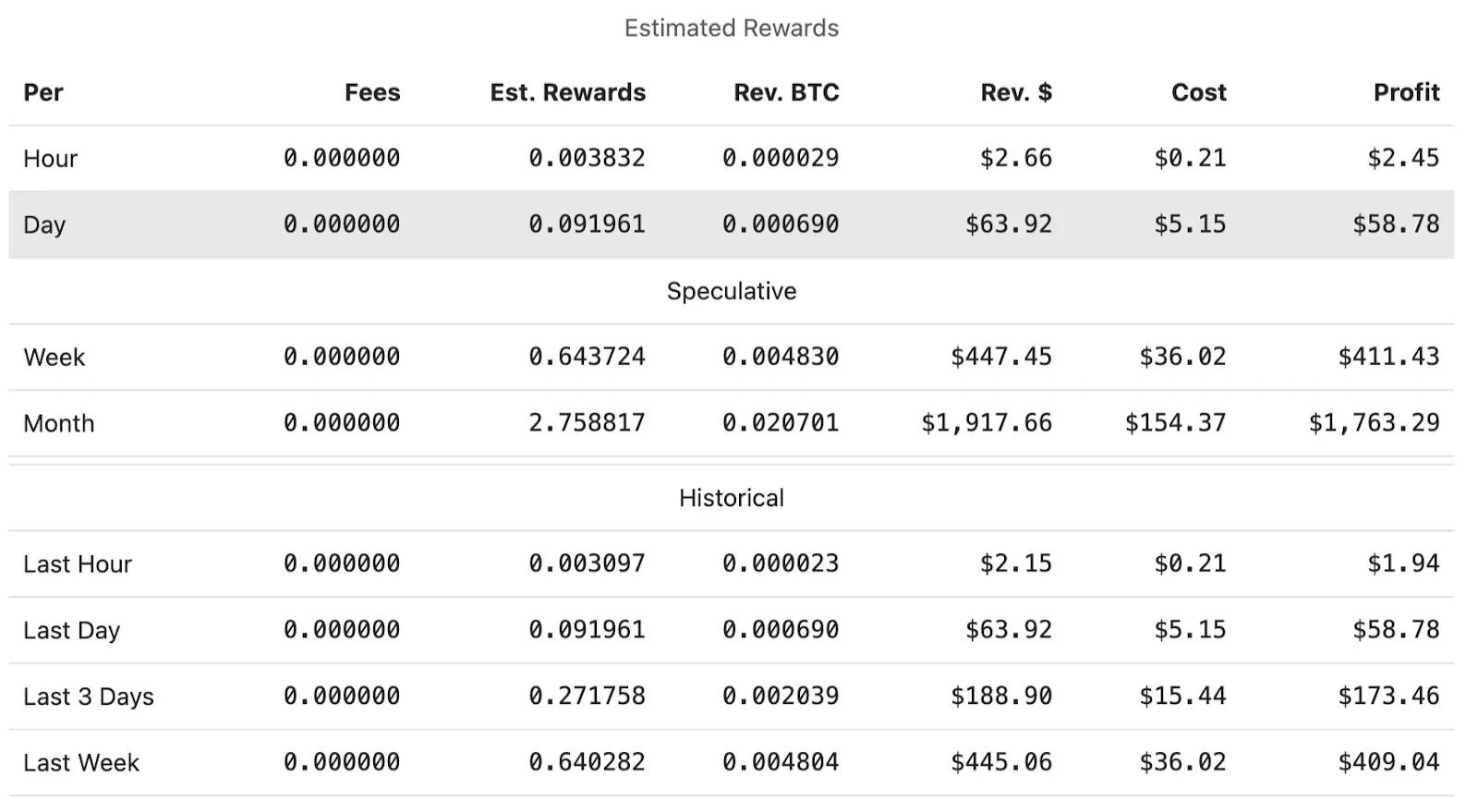This screenshot has height=812, width=1478.
Task: Select the highlighted Day row label
Action: pos(44,225)
